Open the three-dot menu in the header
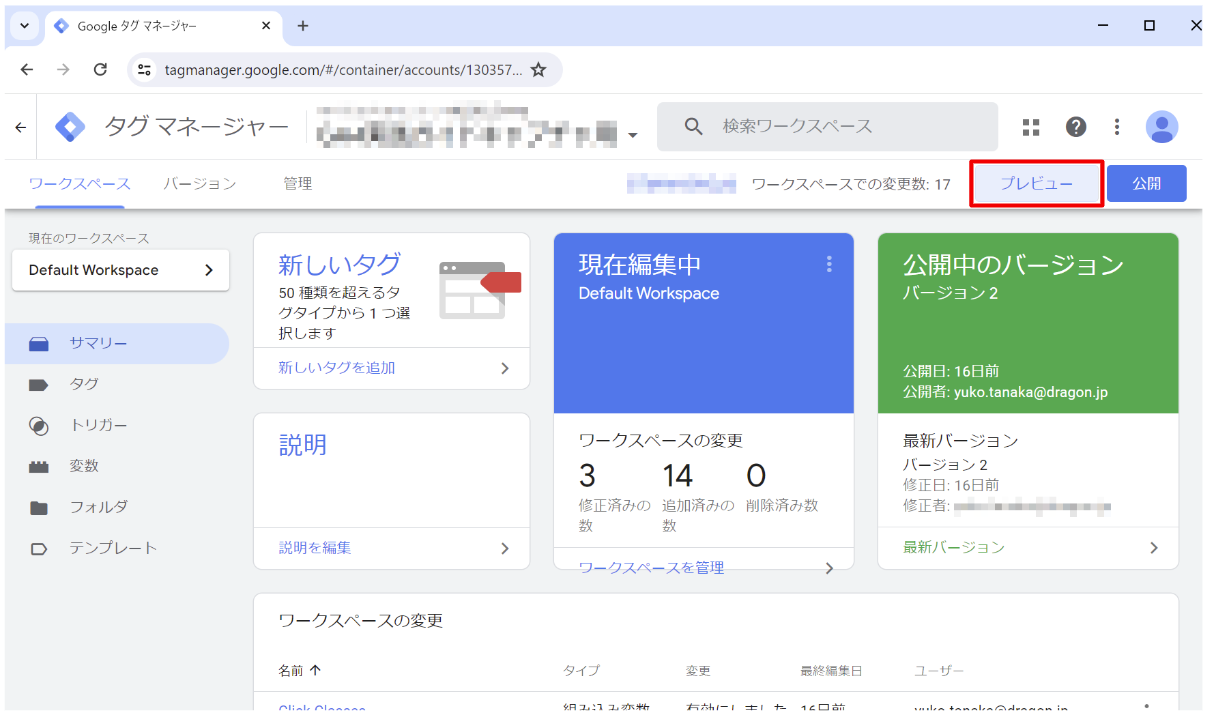 (x=1117, y=127)
